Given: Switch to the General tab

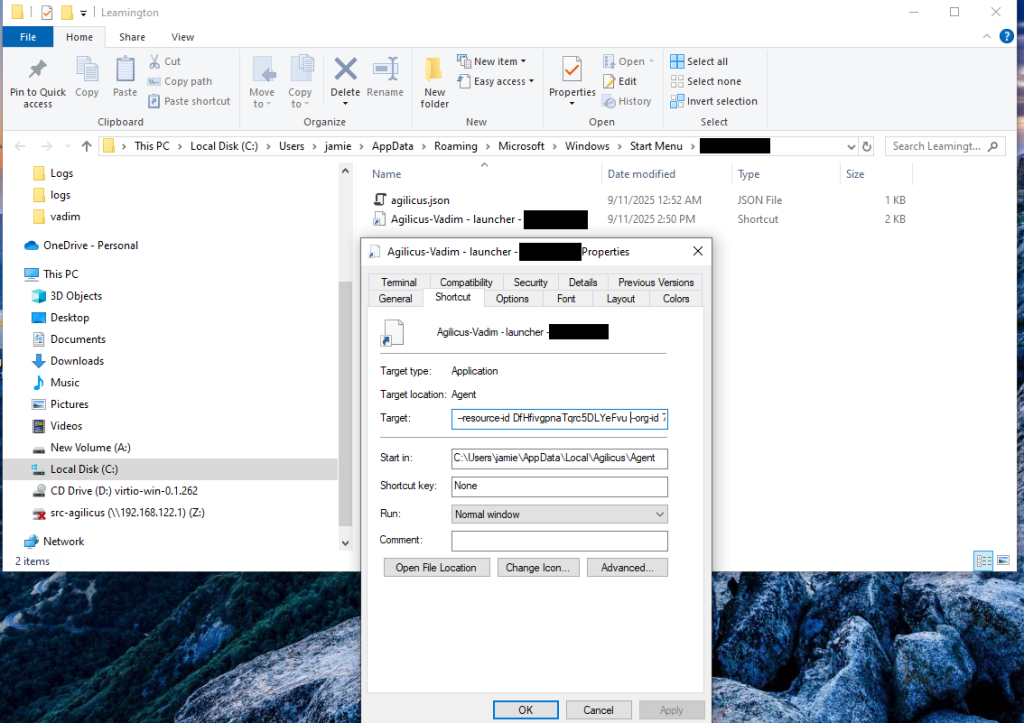Looking at the screenshot, I should (395, 298).
